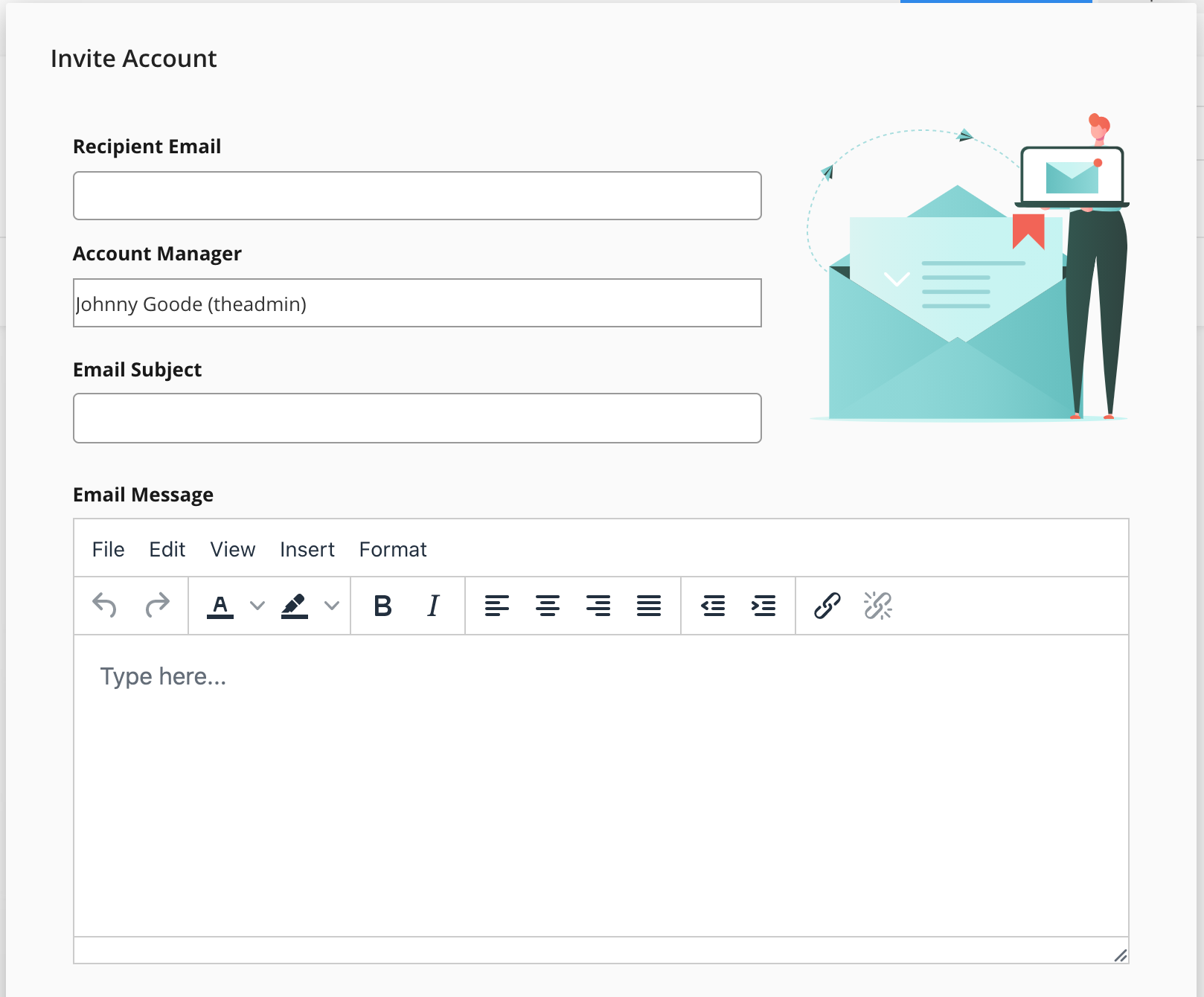Screen dimensions: 1204x997
Task: Click the Undo arrow icon
Action: click(105, 606)
